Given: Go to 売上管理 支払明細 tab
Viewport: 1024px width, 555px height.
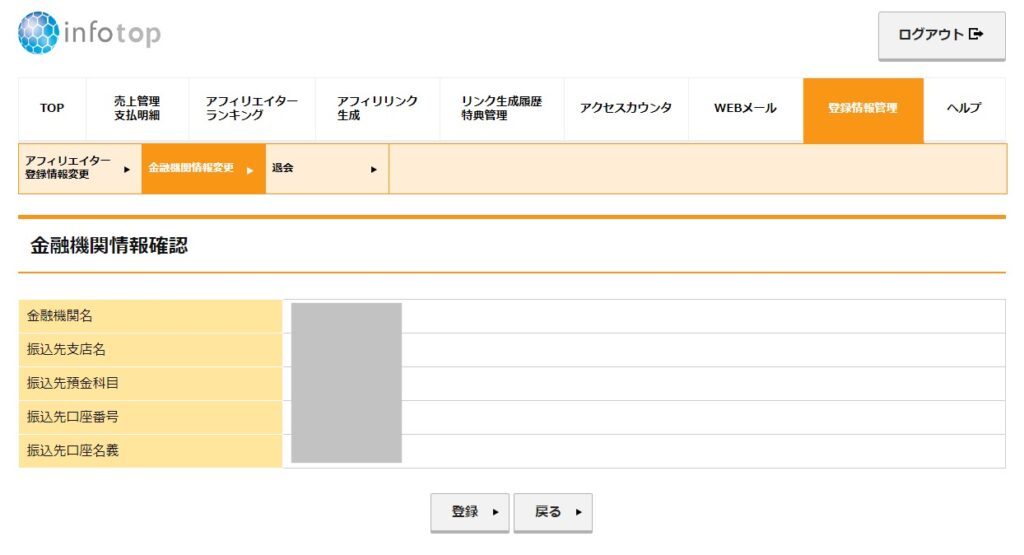Looking at the screenshot, I should point(137,109).
